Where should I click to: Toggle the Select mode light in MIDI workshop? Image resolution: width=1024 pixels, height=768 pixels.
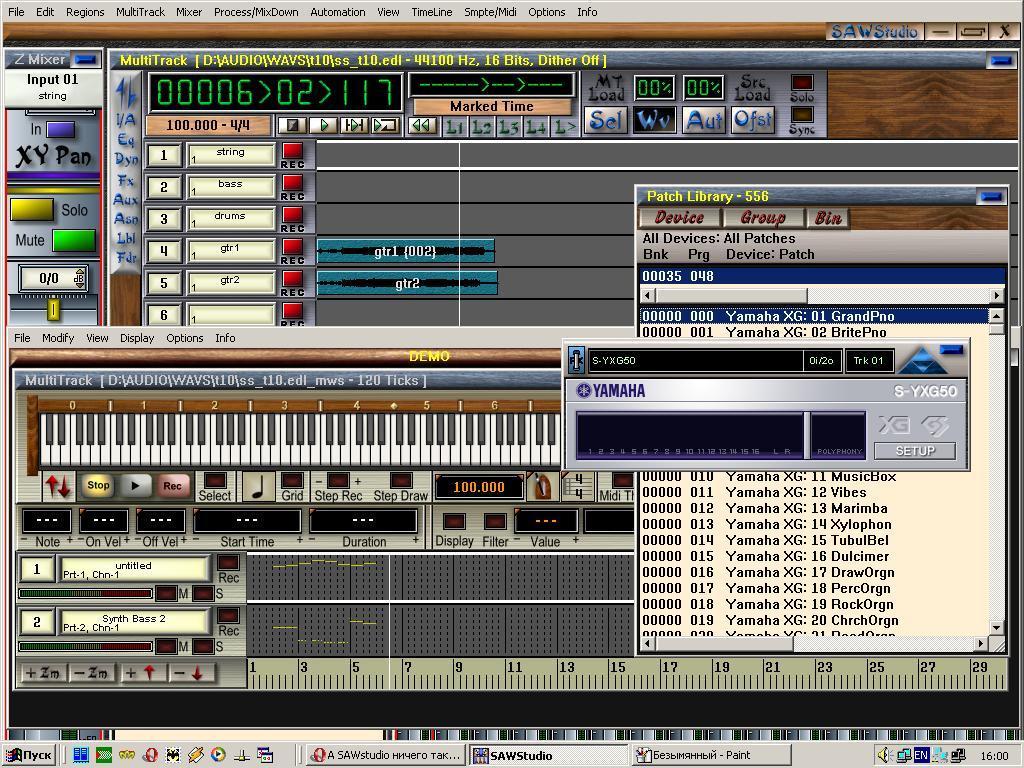tap(215, 480)
